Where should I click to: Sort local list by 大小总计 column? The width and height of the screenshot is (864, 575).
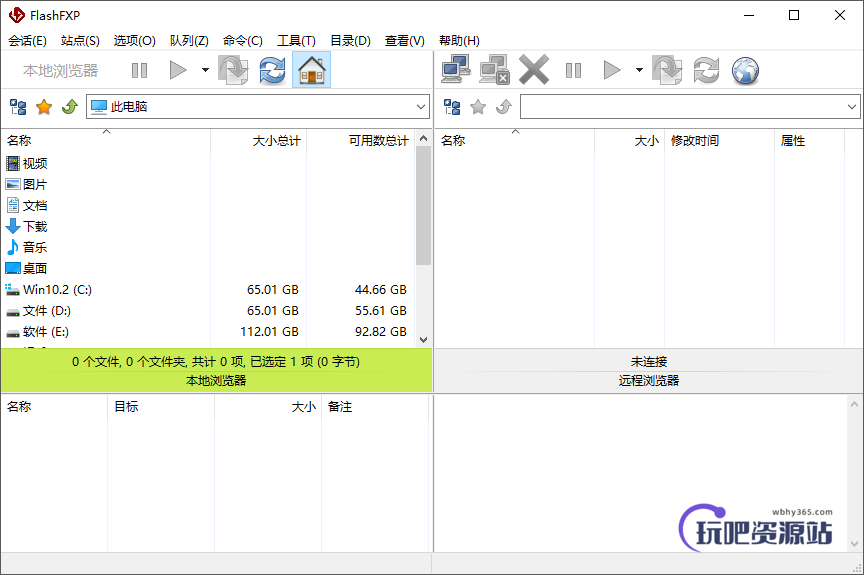[x=258, y=141]
